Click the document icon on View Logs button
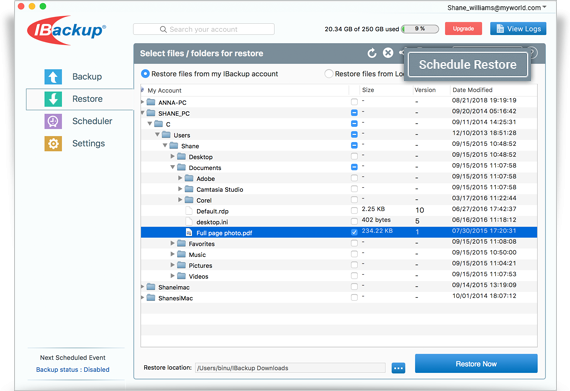Viewport: 570px width, 391px height. click(x=500, y=29)
